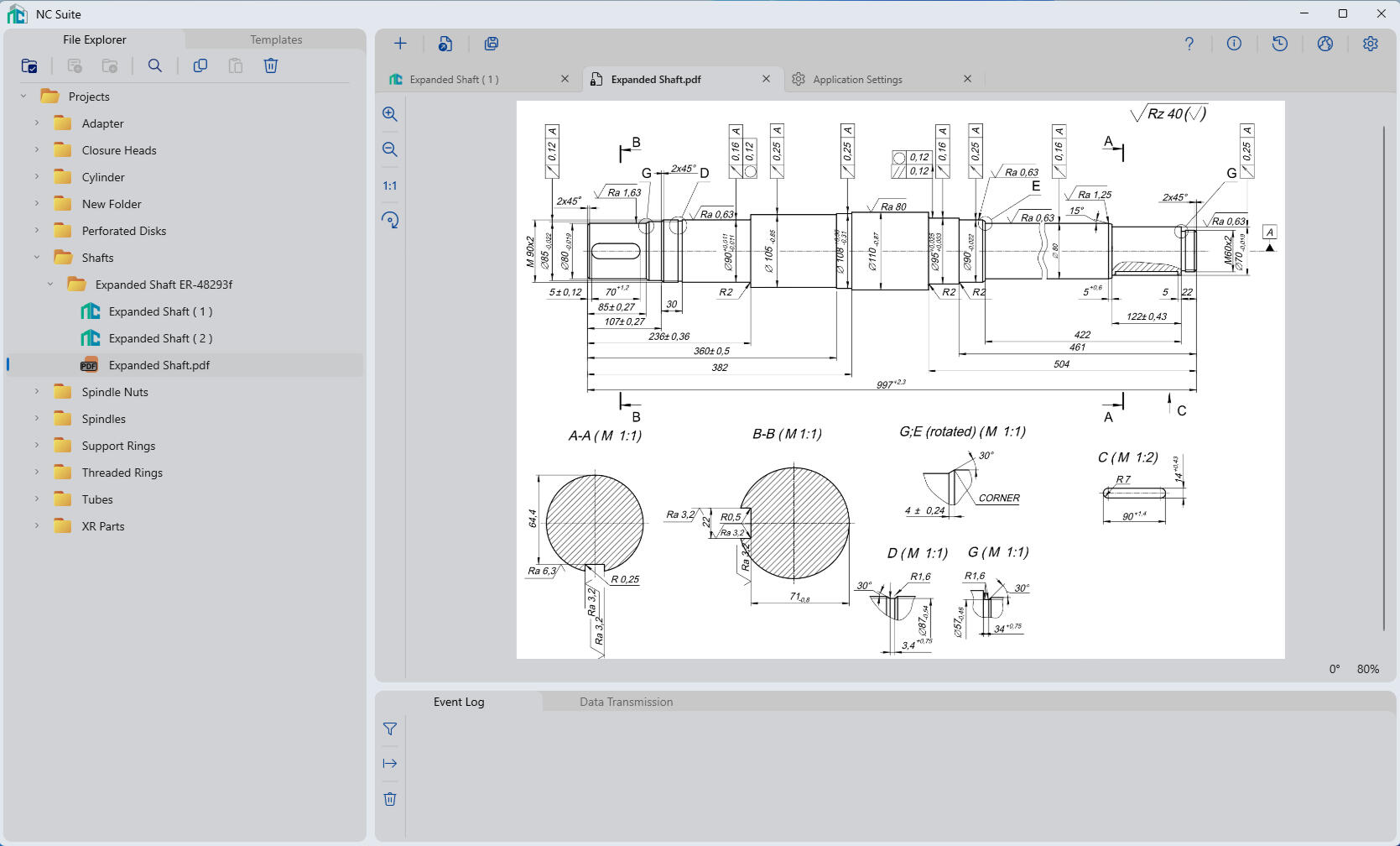Collapse the Shafts folder

click(x=37, y=258)
